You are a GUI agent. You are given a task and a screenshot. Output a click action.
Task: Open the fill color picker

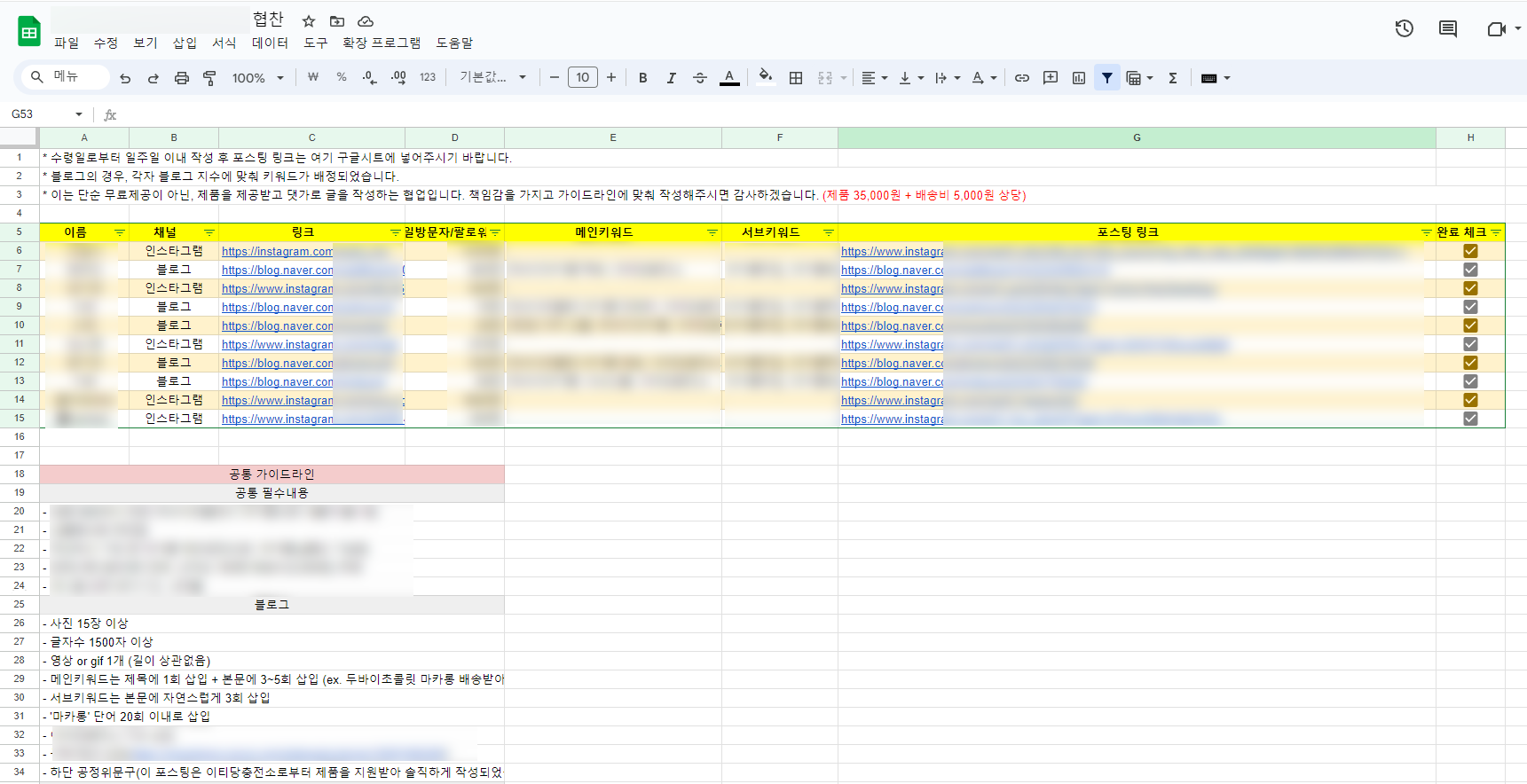coord(765,78)
